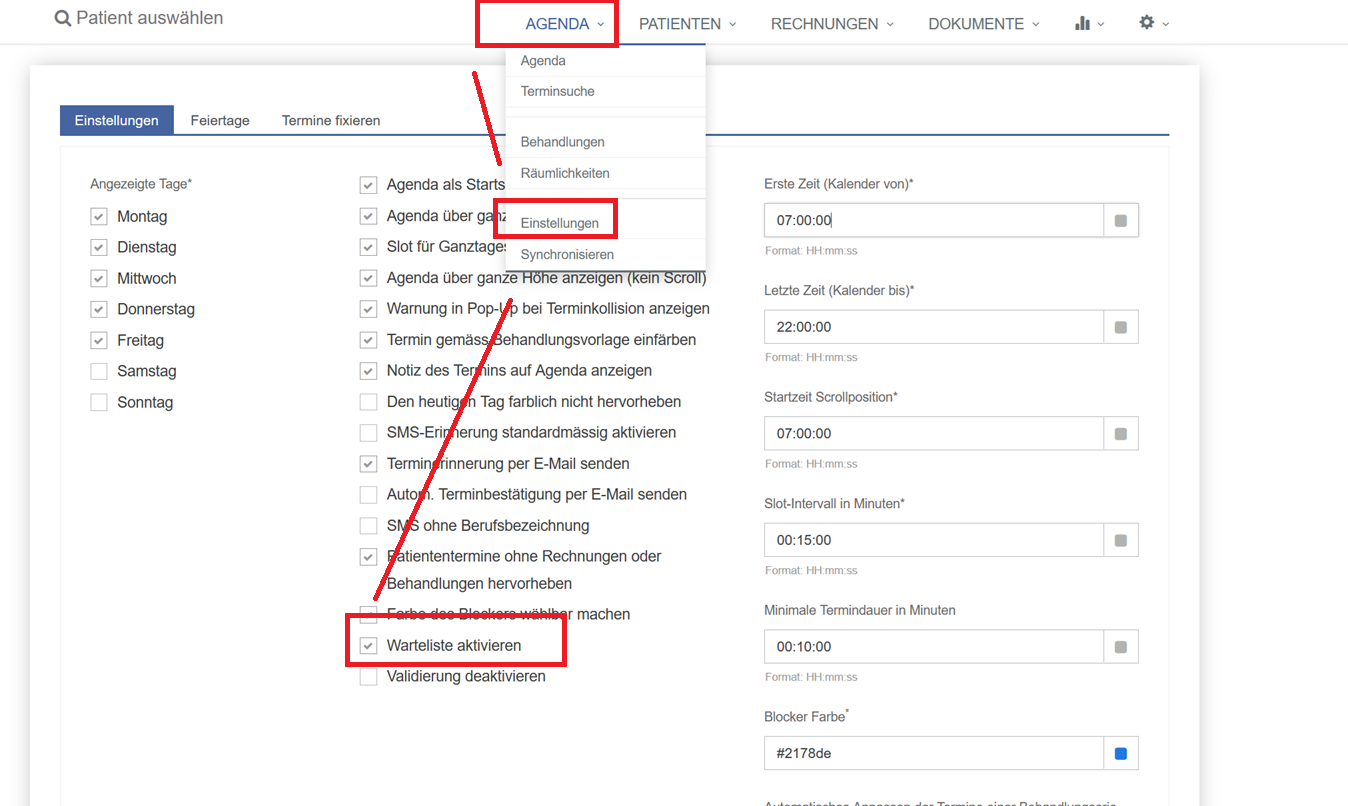1348x806 pixels.
Task: Click the search magnifier icon
Action: (63, 19)
